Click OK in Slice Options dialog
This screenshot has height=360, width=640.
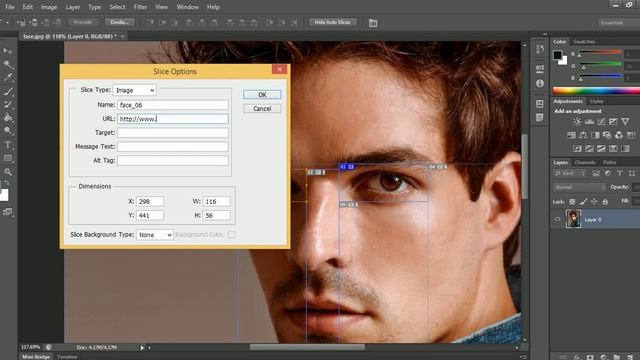[x=262, y=95]
